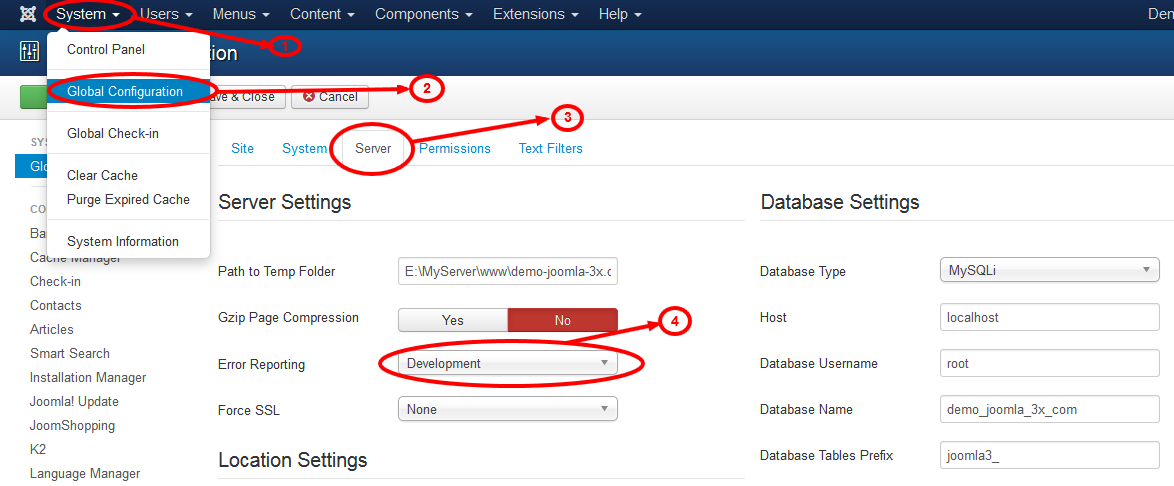Open the Error Reporting dropdown
This screenshot has height=486, width=1174.
(507, 364)
